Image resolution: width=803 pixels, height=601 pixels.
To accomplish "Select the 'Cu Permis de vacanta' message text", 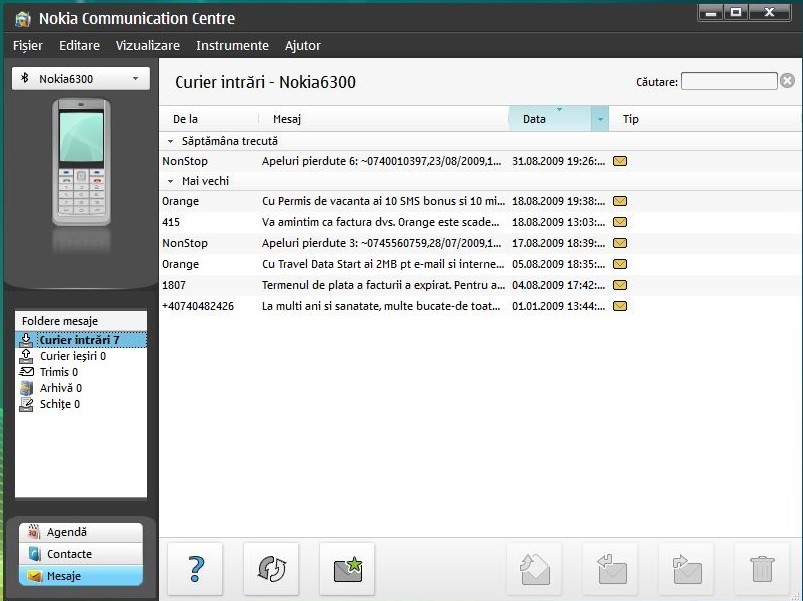I will point(383,201).
